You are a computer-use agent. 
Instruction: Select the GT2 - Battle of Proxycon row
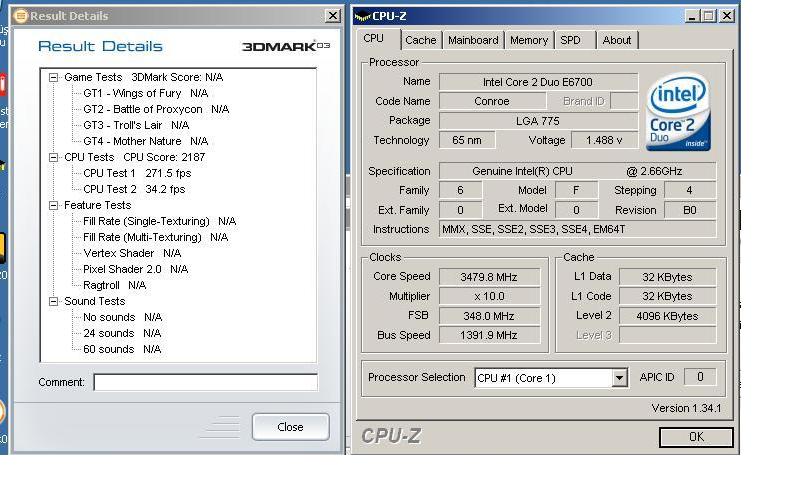click(156, 109)
